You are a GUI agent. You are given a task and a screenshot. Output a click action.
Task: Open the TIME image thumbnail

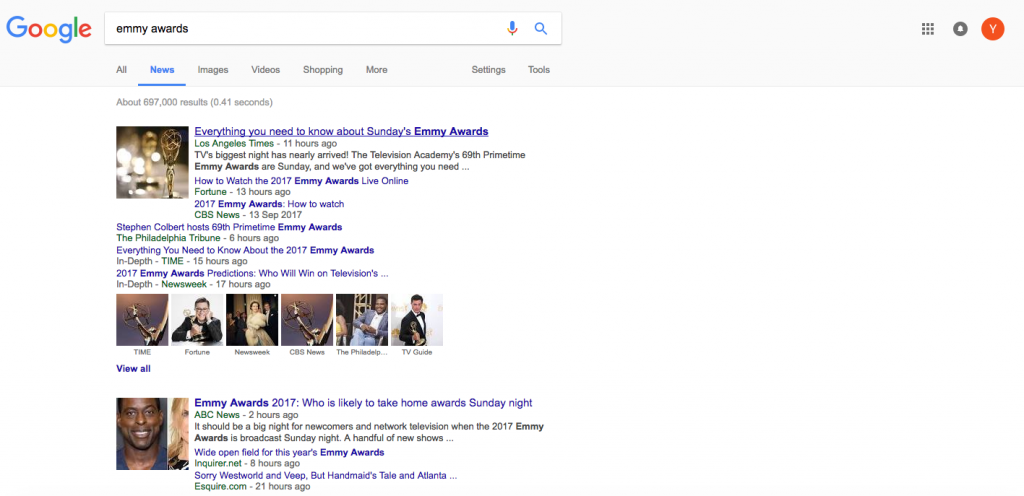click(x=142, y=320)
